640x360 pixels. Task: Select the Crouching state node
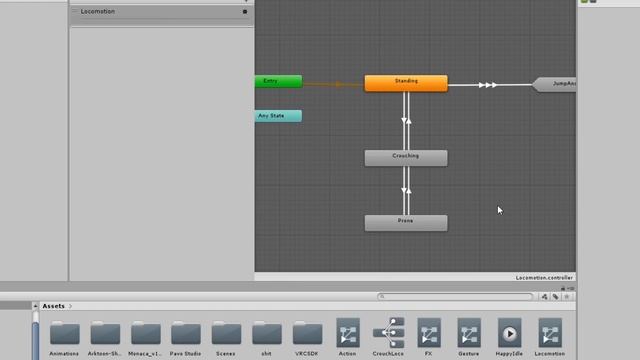pos(406,158)
